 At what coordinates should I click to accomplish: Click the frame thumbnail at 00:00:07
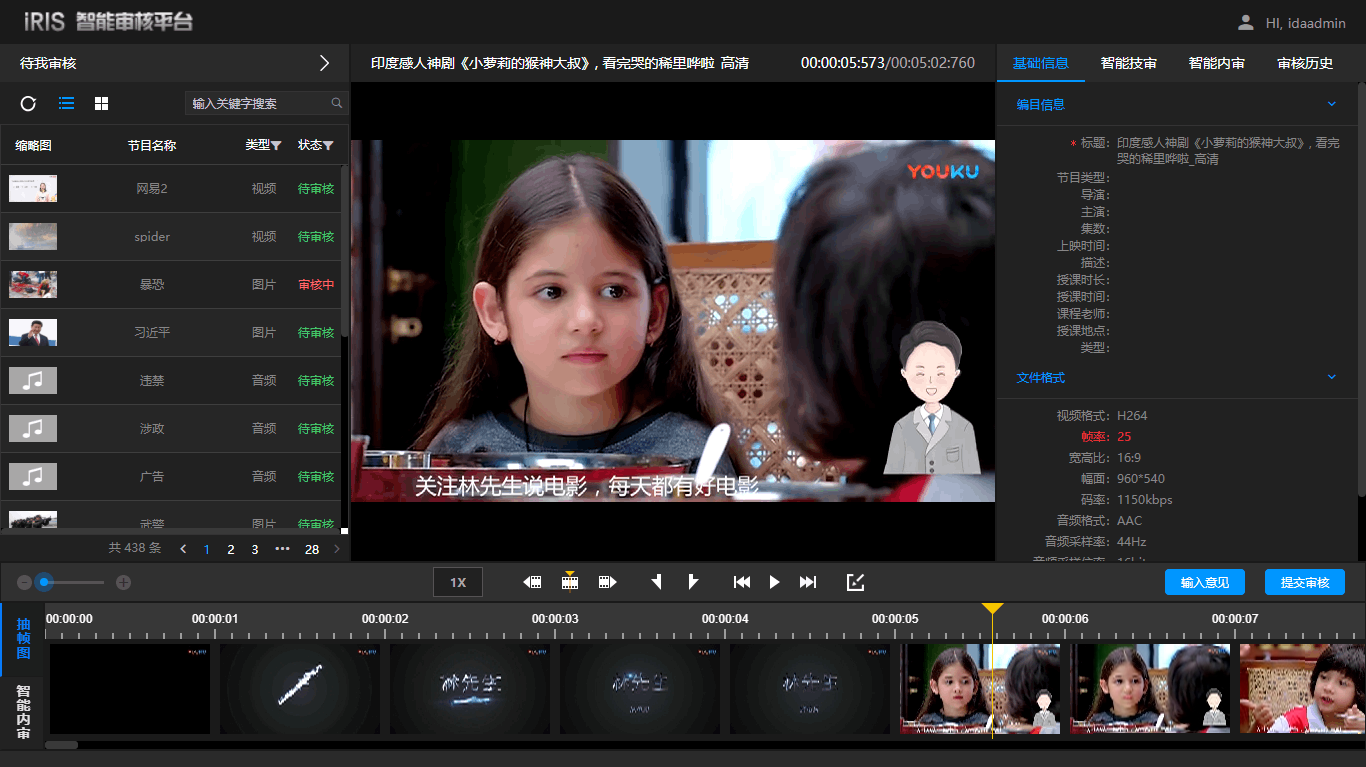1302,689
